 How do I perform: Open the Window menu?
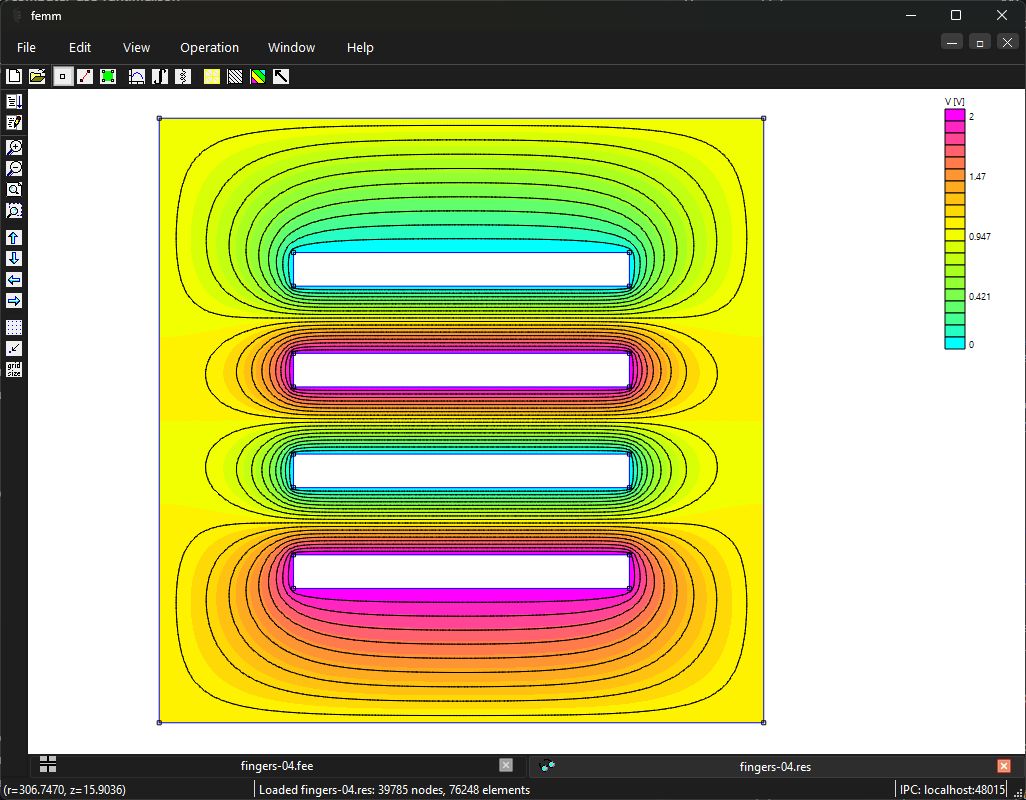291,48
